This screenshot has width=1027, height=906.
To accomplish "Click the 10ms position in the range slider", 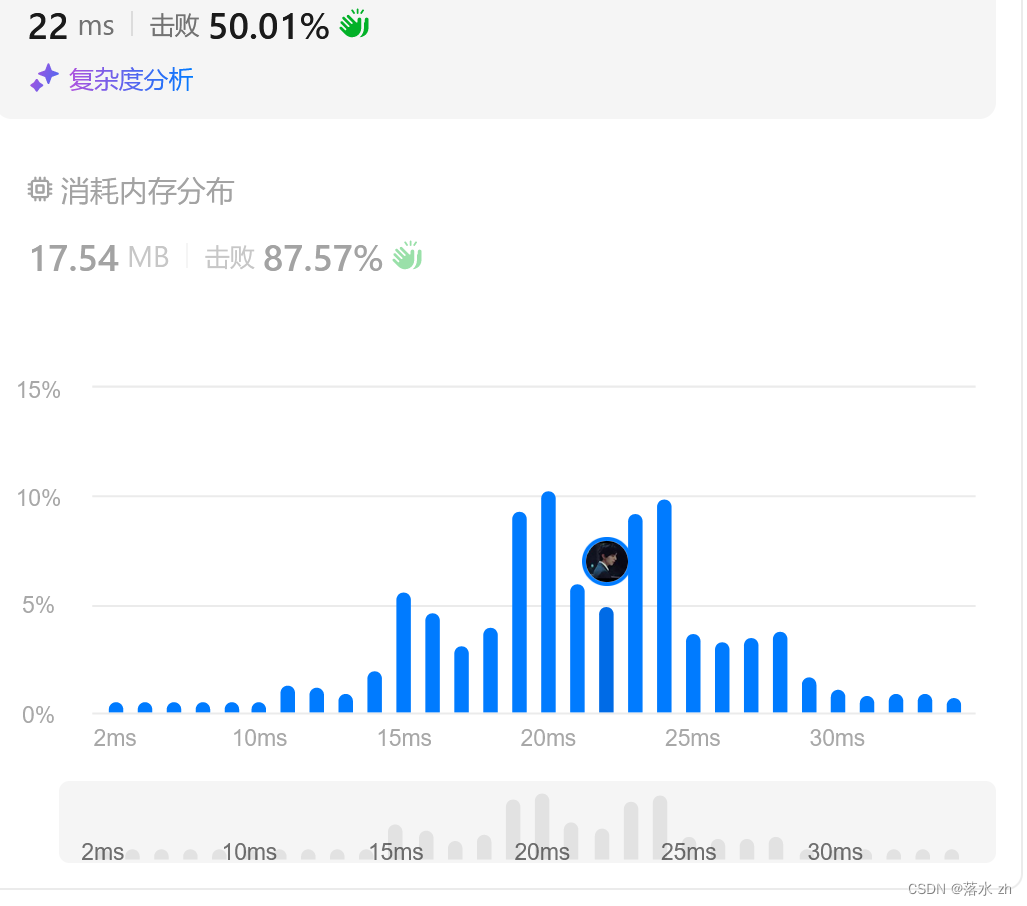I will pyautogui.click(x=249, y=852).
